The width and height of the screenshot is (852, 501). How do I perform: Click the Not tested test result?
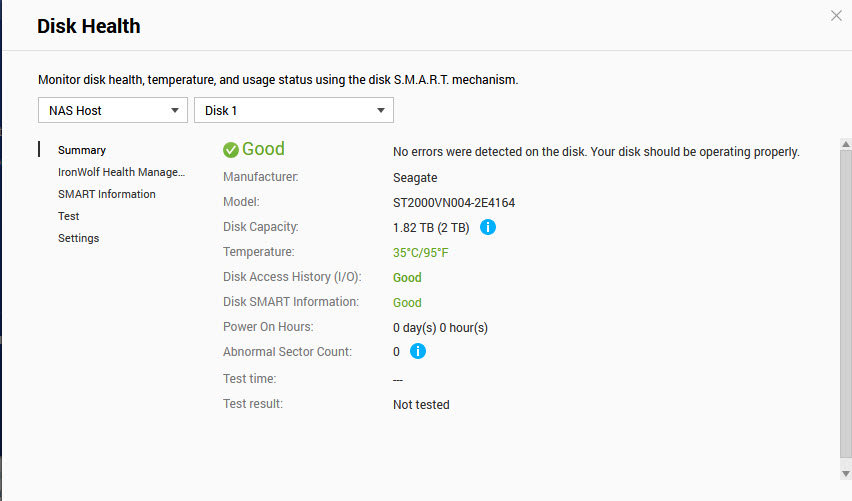[421, 405]
